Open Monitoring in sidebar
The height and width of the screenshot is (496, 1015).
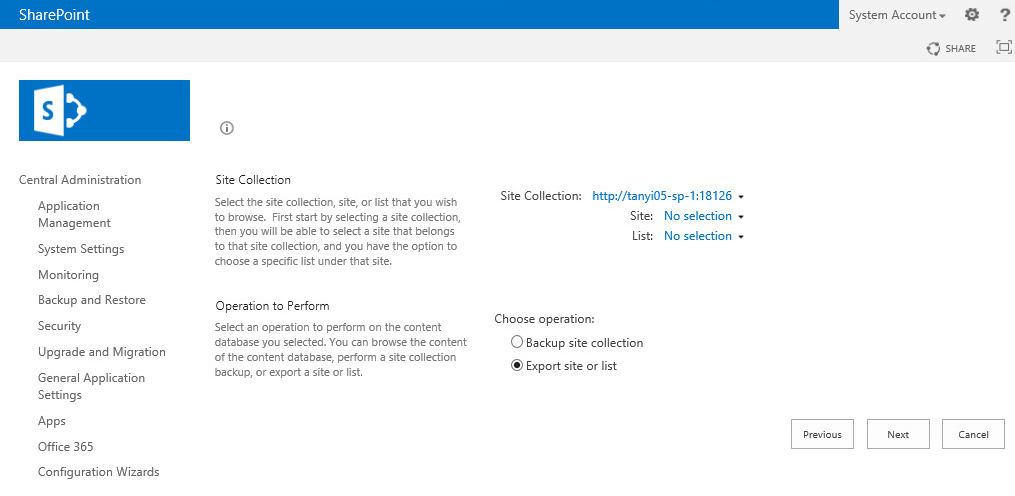(x=69, y=275)
